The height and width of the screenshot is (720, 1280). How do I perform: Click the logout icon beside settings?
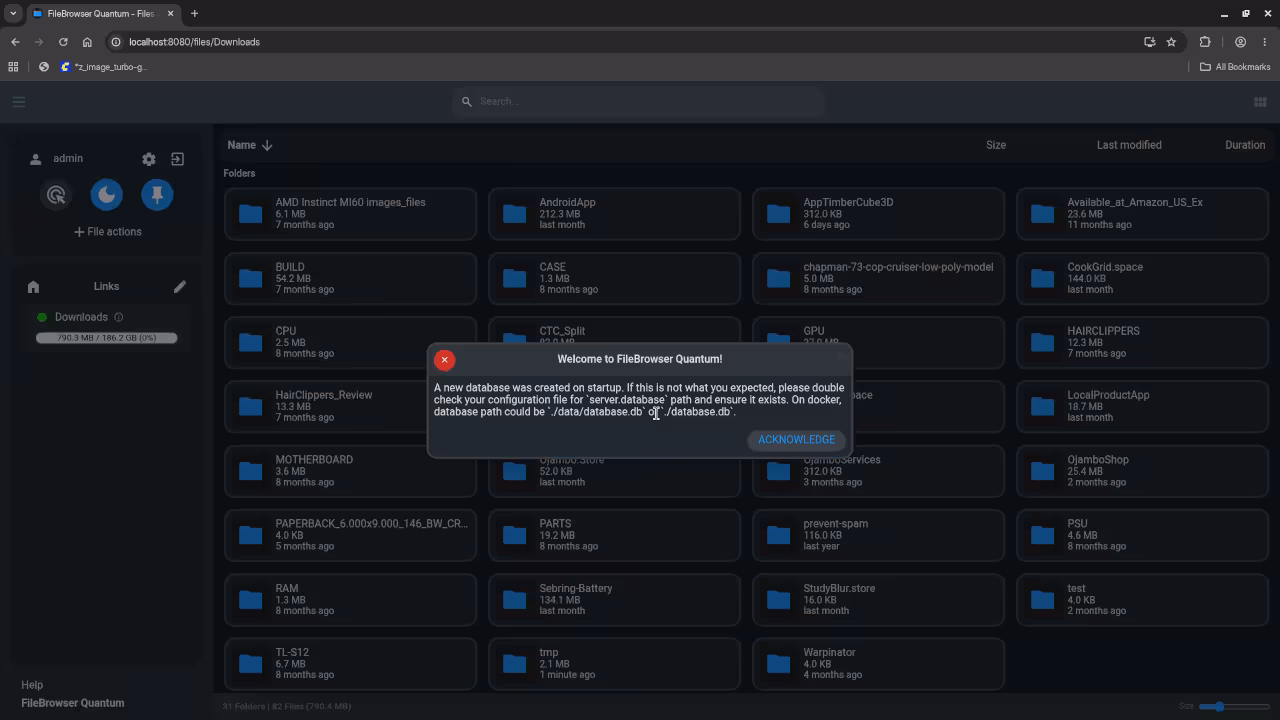(x=177, y=159)
